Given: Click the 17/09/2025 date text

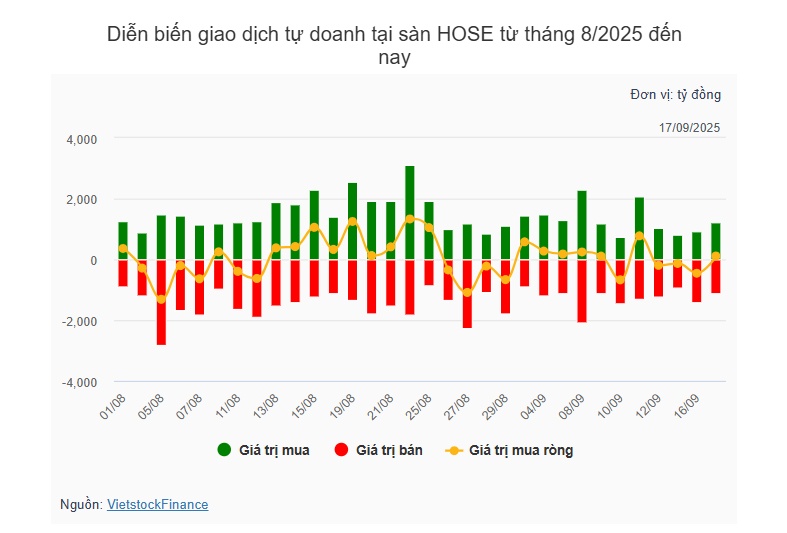Looking at the screenshot, I should [689, 128].
